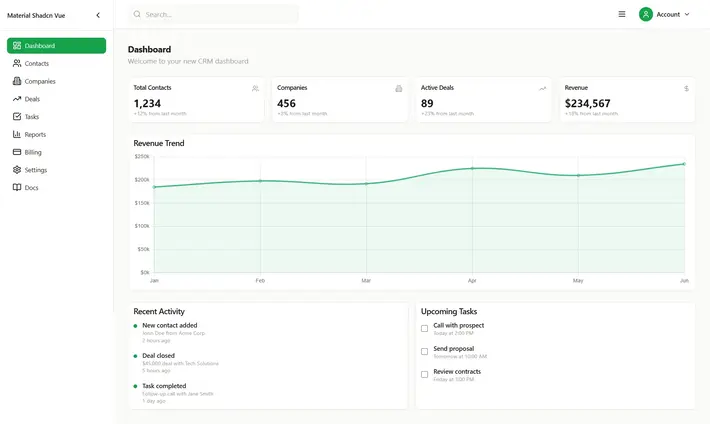The height and width of the screenshot is (424, 710).
Task: Click the Dashboard grid icon in sidebar
Action: pyautogui.click(x=17, y=45)
